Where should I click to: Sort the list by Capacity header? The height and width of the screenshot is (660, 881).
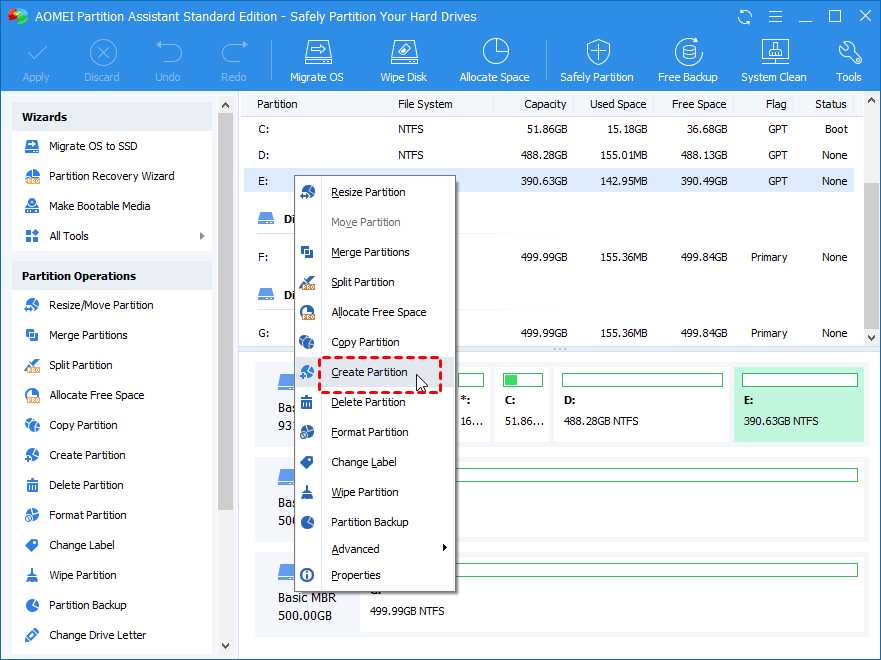[545, 104]
